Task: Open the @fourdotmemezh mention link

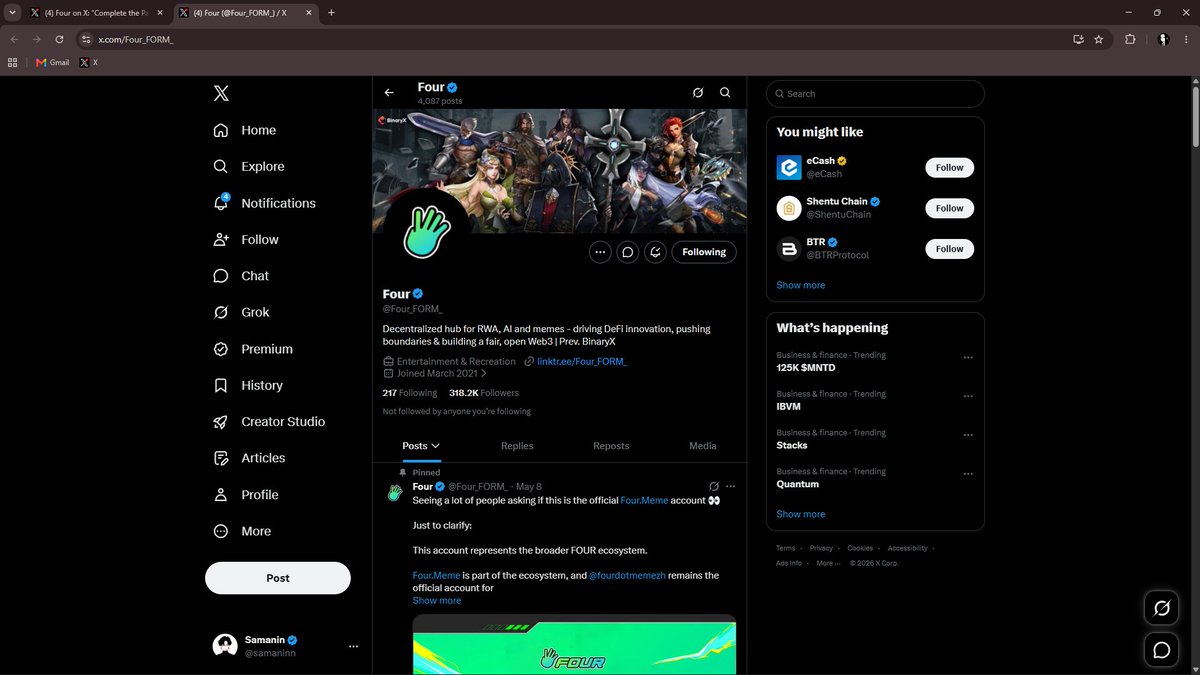Action: [x=627, y=576]
